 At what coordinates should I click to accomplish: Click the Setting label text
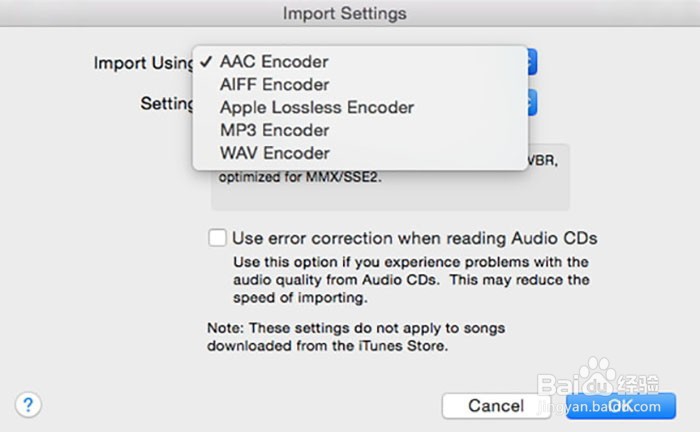click(x=167, y=103)
